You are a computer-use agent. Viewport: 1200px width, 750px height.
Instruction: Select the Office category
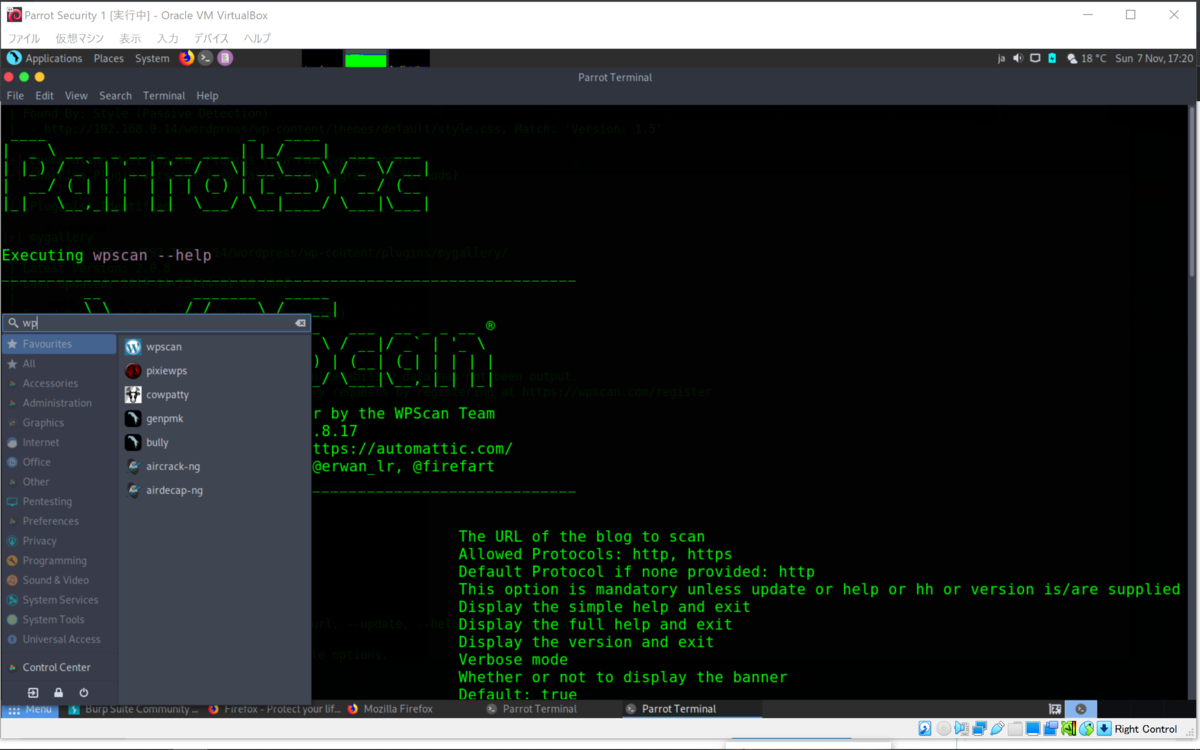(59, 462)
